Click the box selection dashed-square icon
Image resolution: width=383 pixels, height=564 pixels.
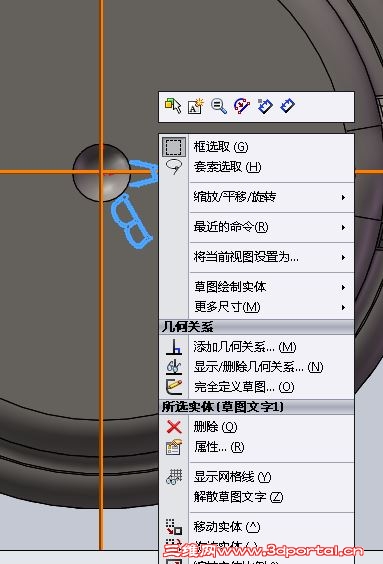pos(174,147)
